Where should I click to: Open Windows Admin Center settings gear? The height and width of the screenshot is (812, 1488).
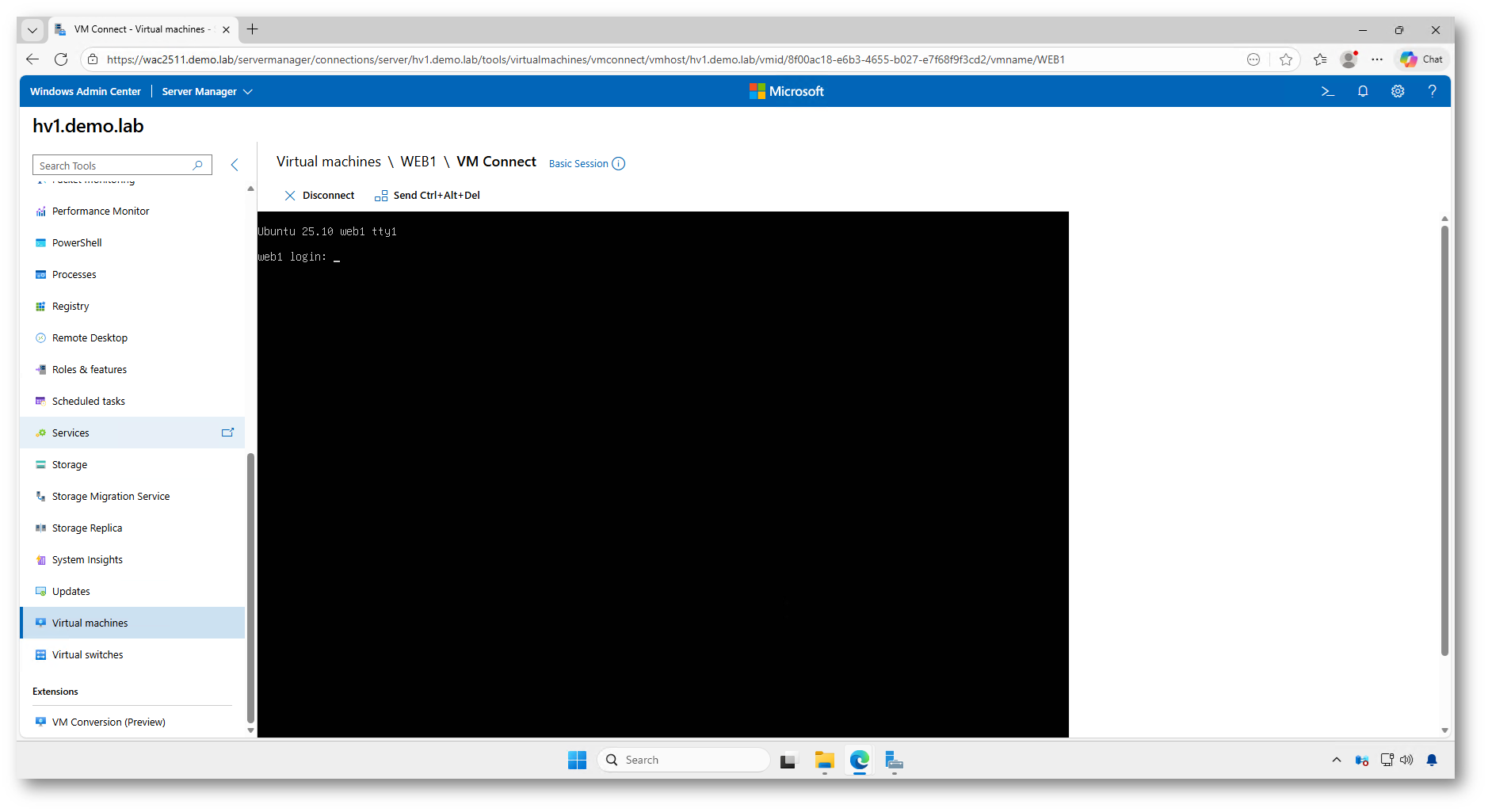[1398, 92]
